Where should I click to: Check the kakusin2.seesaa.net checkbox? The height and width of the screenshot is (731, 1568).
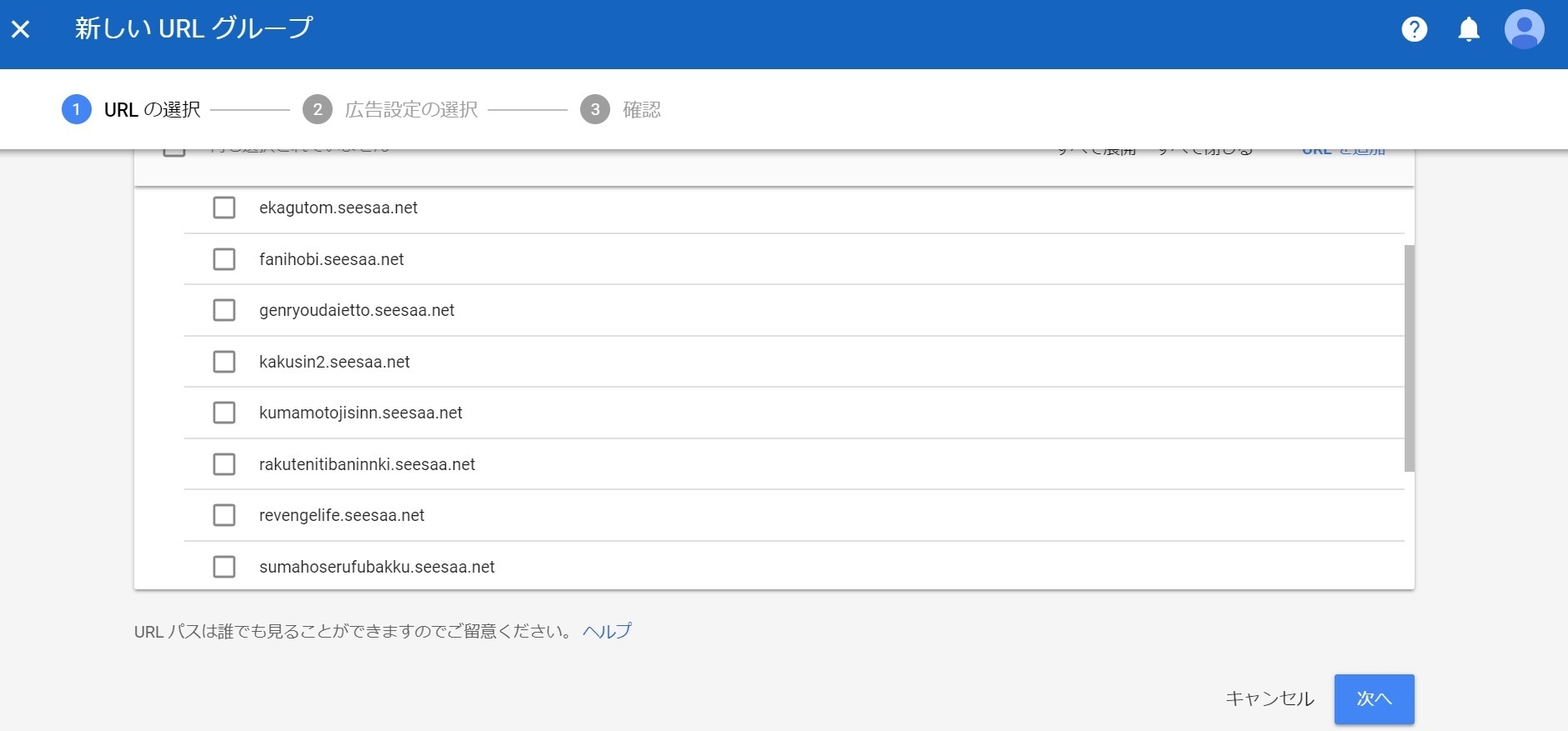224,362
